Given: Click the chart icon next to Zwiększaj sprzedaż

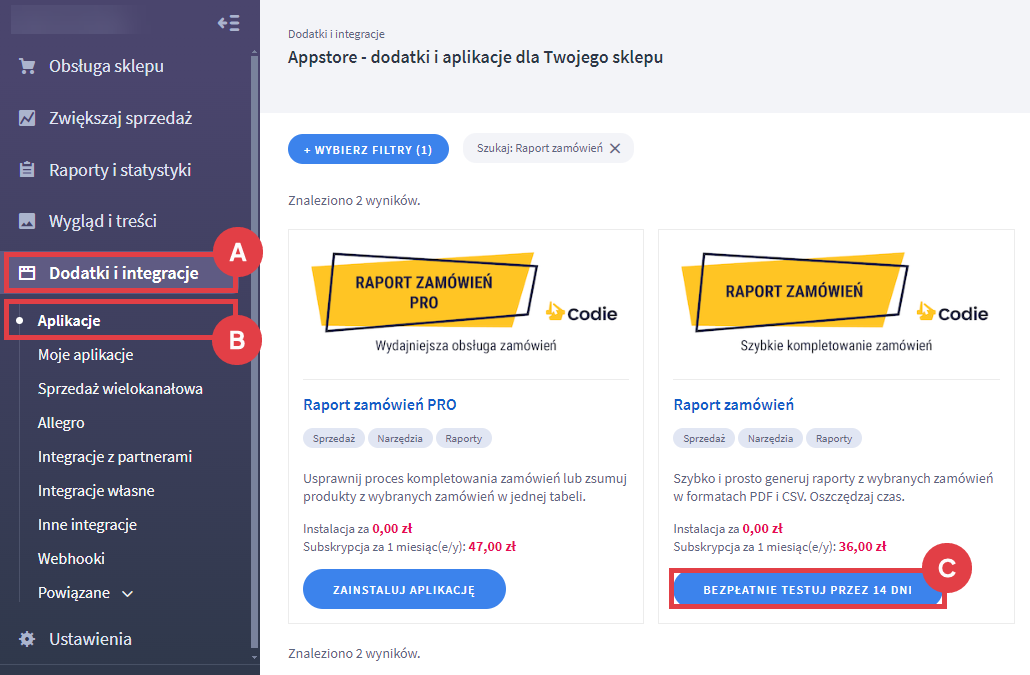Looking at the screenshot, I should [x=28, y=118].
